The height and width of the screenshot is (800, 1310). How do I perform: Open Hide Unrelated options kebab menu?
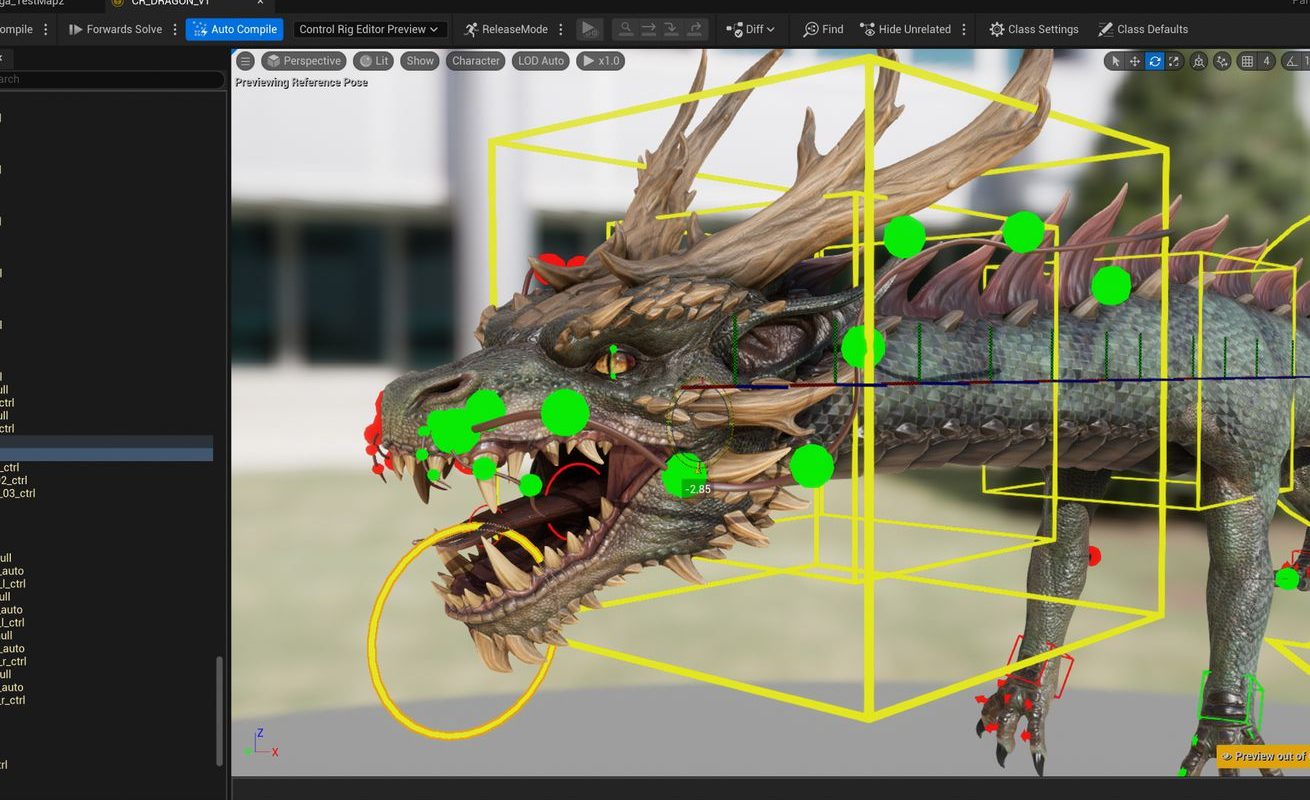click(964, 29)
